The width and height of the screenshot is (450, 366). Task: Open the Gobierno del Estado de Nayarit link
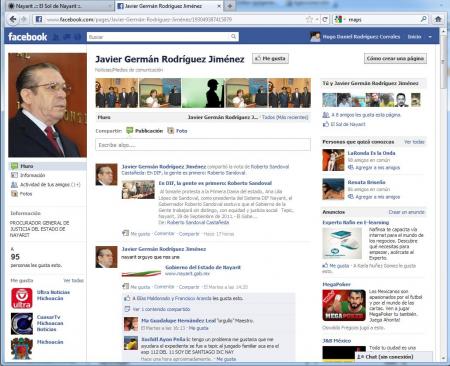click(x=203, y=267)
